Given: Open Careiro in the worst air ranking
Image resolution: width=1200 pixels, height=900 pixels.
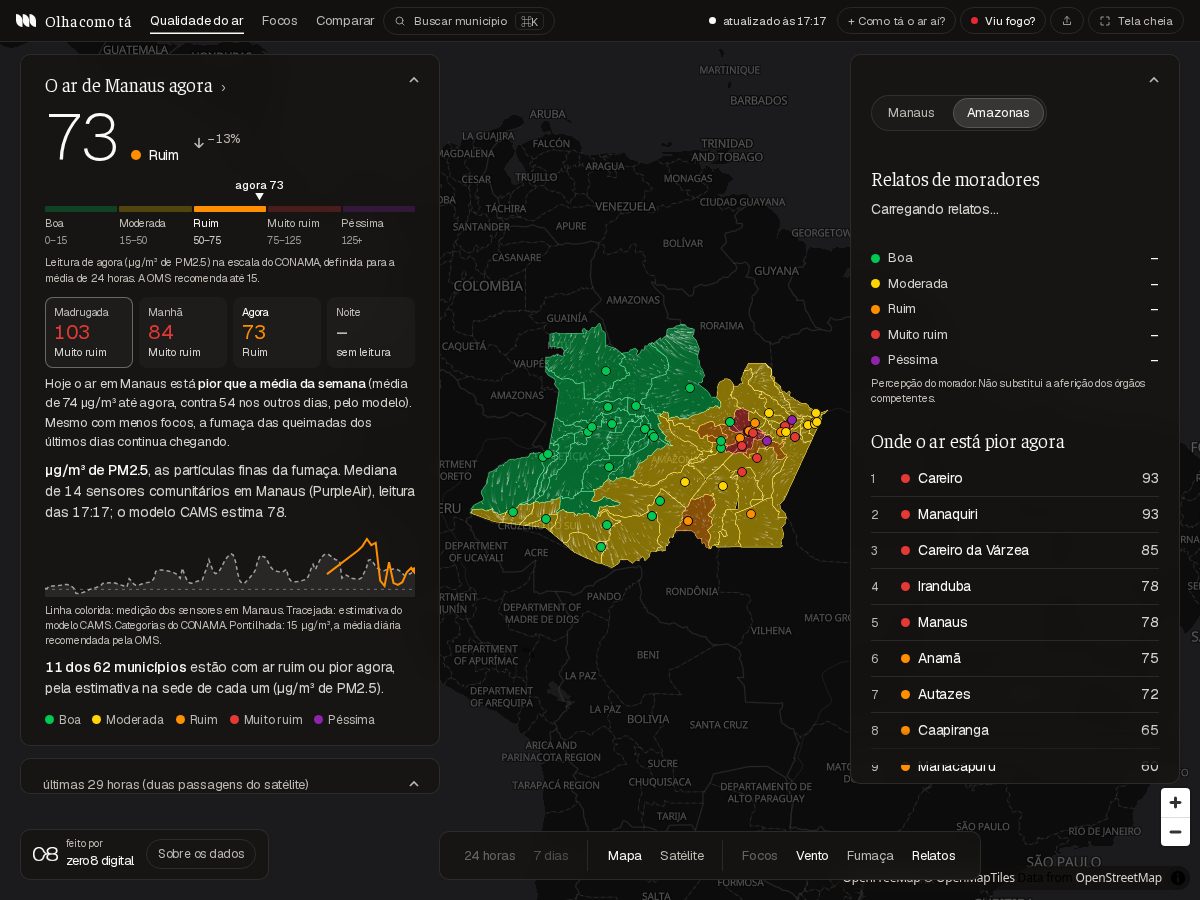Looking at the screenshot, I should 1014,478.
